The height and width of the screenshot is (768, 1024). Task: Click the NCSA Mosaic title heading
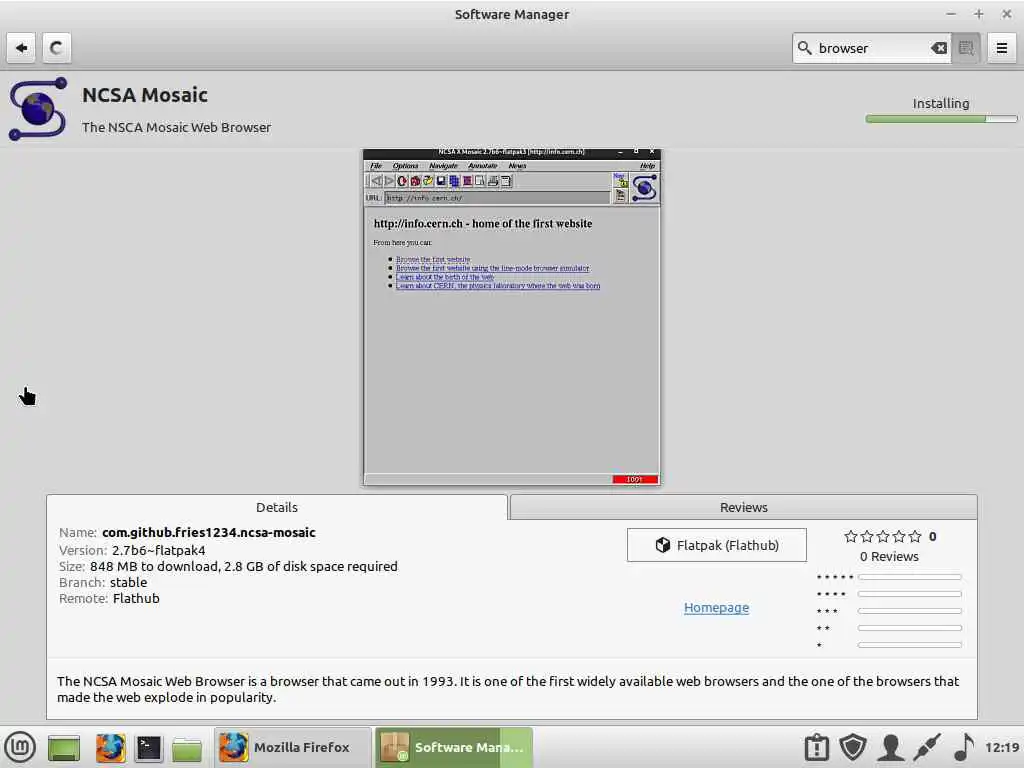(145, 95)
